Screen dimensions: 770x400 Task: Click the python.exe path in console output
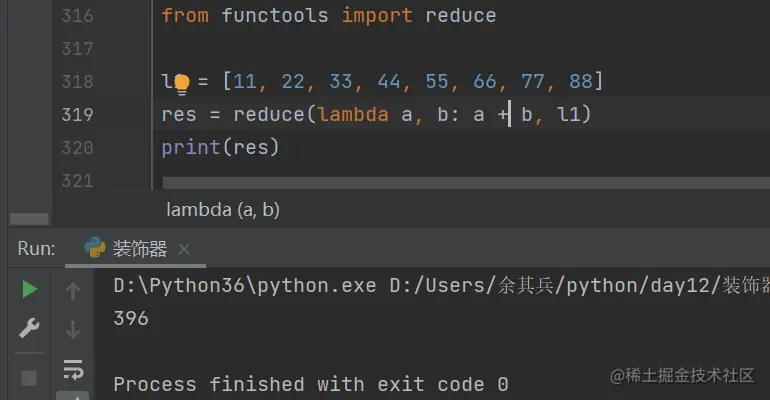(x=245, y=286)
